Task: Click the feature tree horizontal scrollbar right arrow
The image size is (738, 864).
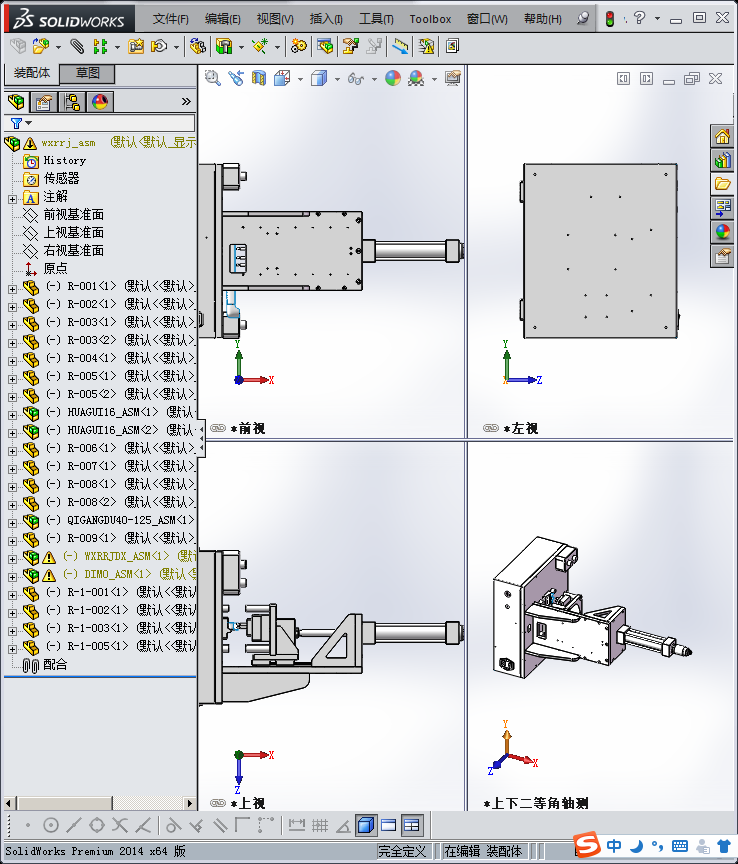Action: [x=189, y=803]
